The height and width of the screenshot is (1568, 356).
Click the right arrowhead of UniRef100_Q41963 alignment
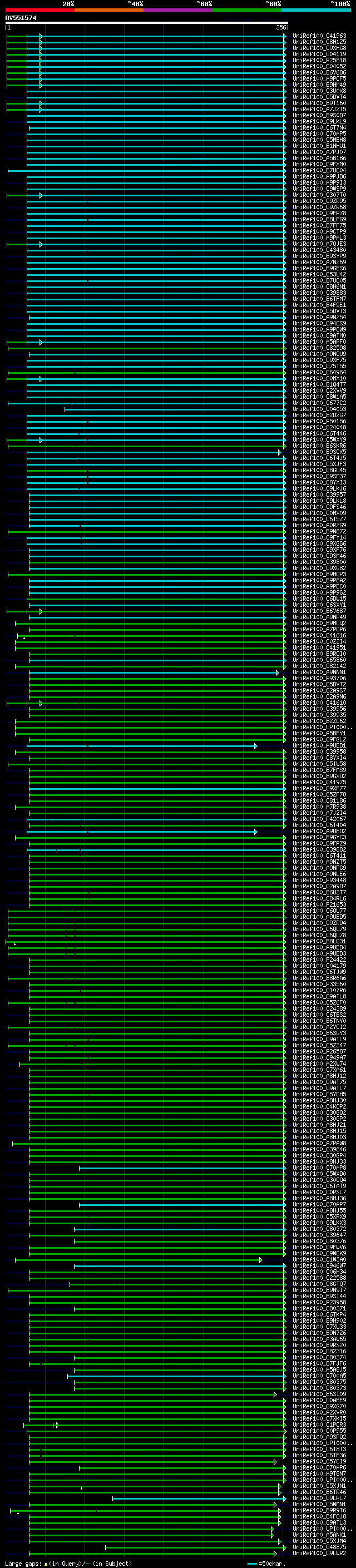coord(284,36)
